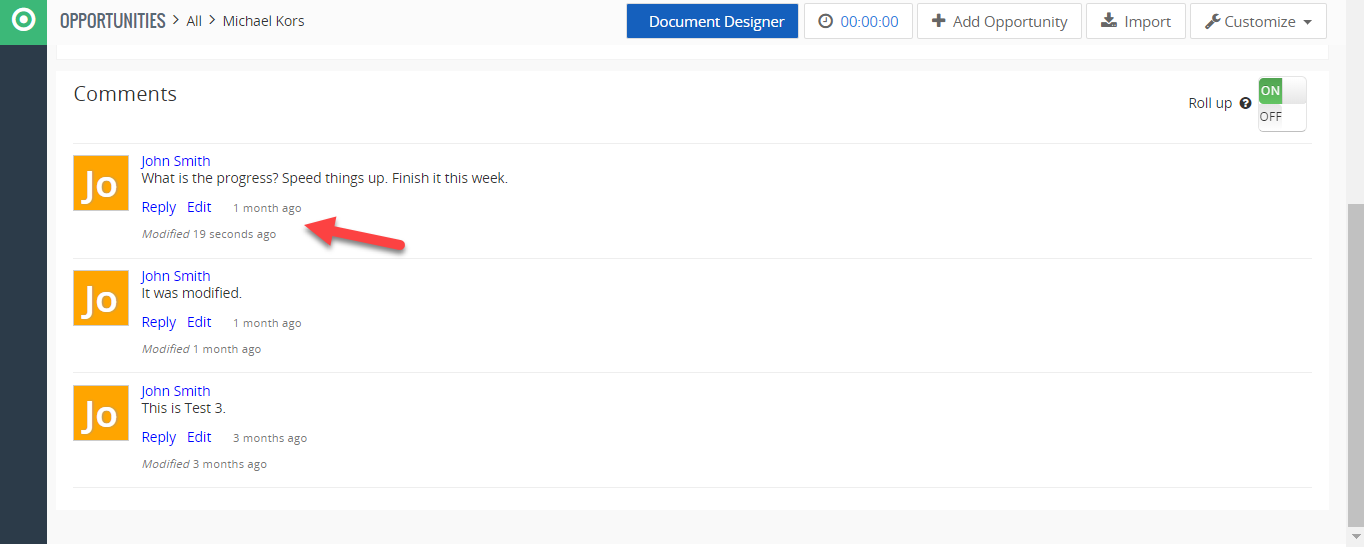Viewport: 1364px width, 547px height.
Task: Click the Roll up help question icon
Action: 1245,103
